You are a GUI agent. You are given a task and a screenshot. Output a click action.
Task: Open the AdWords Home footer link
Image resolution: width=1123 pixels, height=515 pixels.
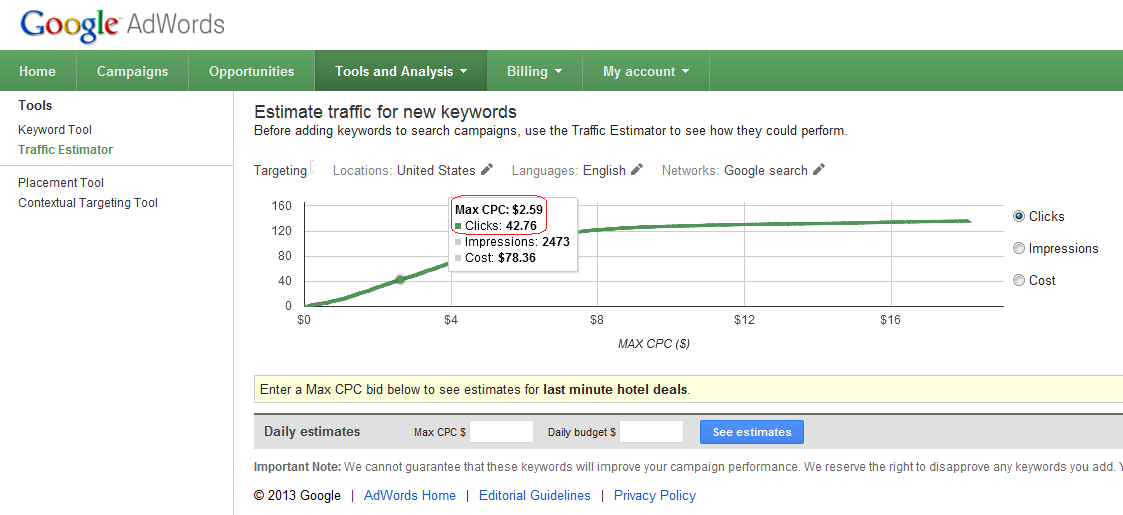[x=410, y=496]
